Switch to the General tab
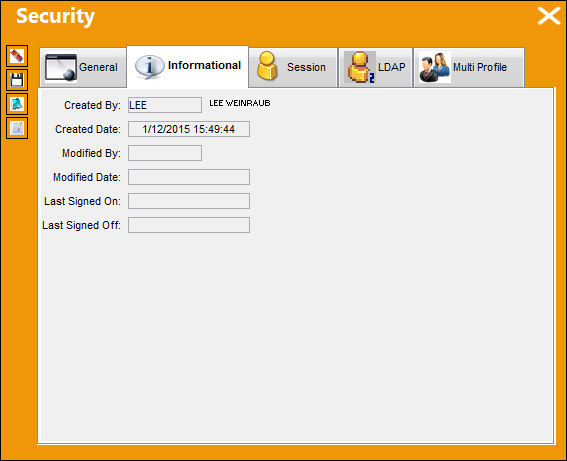The width and height of the screenshot is (567, 461). coord(83,67)
